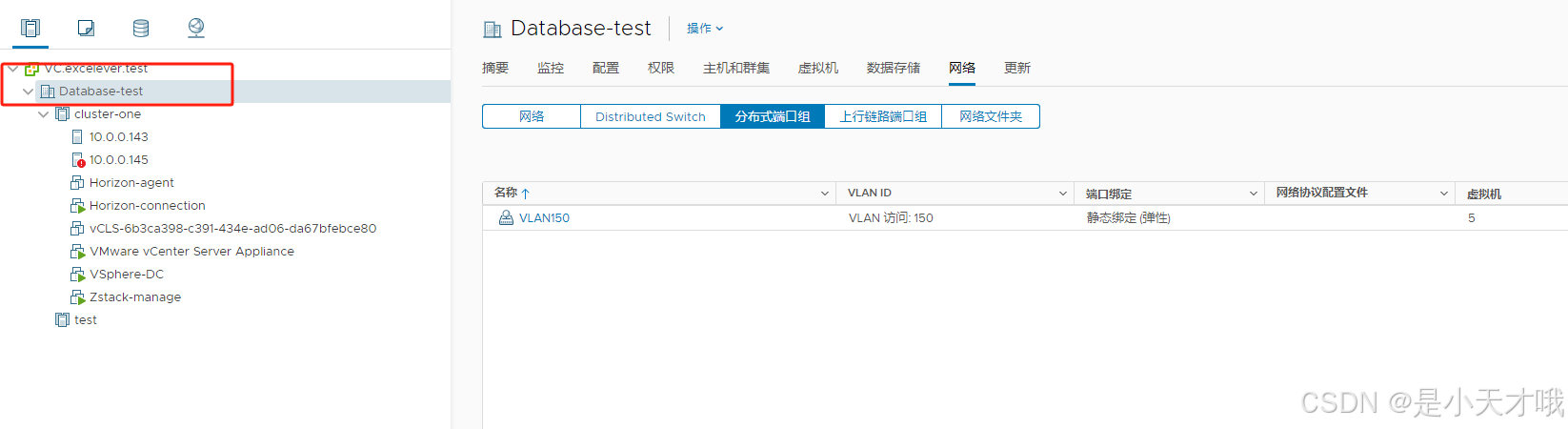The height and width of the screenshot is (429, 1568).
Task: Select Database-test in the inventory tree
Action: [101, 92]
